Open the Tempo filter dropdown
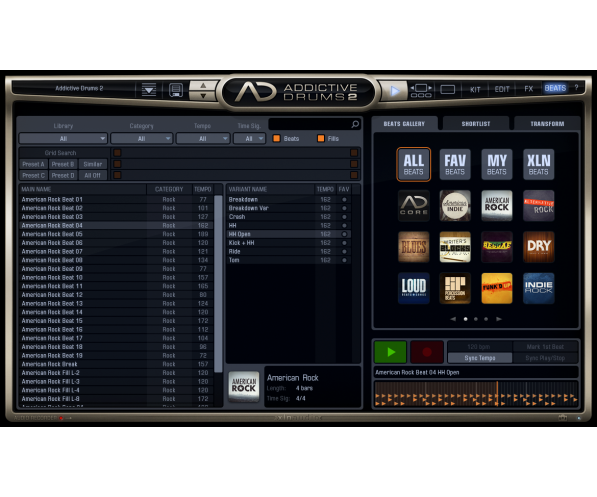Image resolution: width=597 pixels, height=497 pixels. tap(203, 139)
